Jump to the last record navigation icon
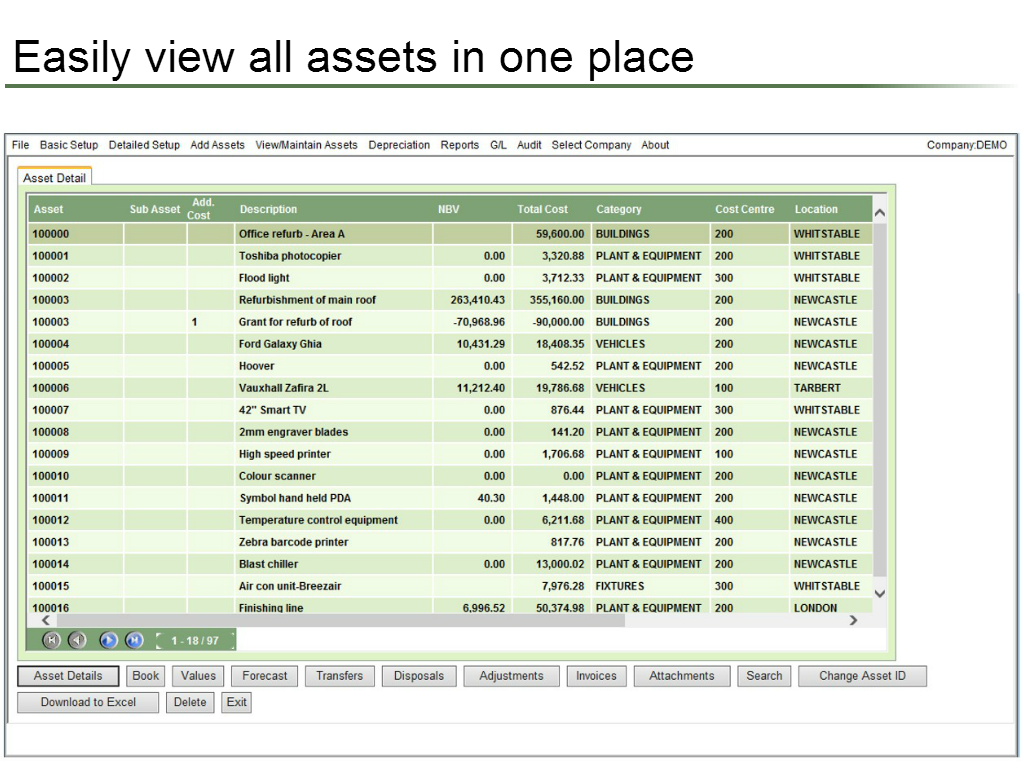The height and width of the screenshot is (768, 1024). [133, 640]
